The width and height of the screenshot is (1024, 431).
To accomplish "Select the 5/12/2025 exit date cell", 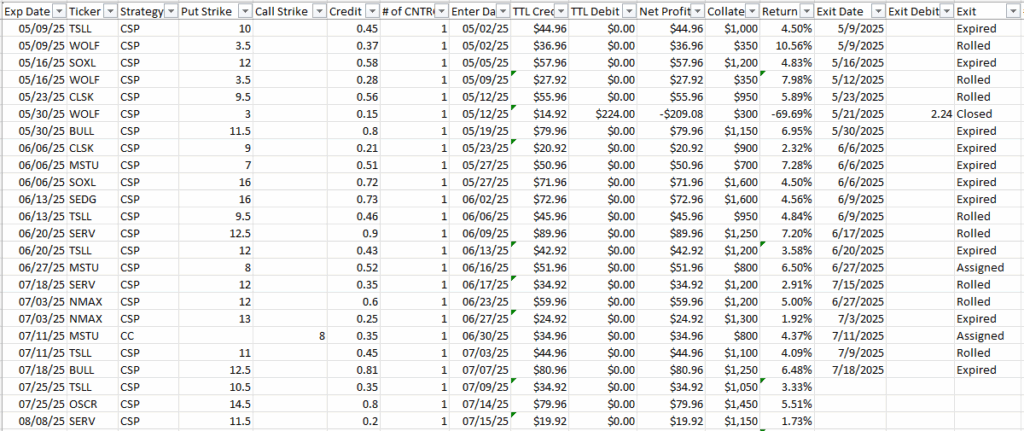I will 851,80.
